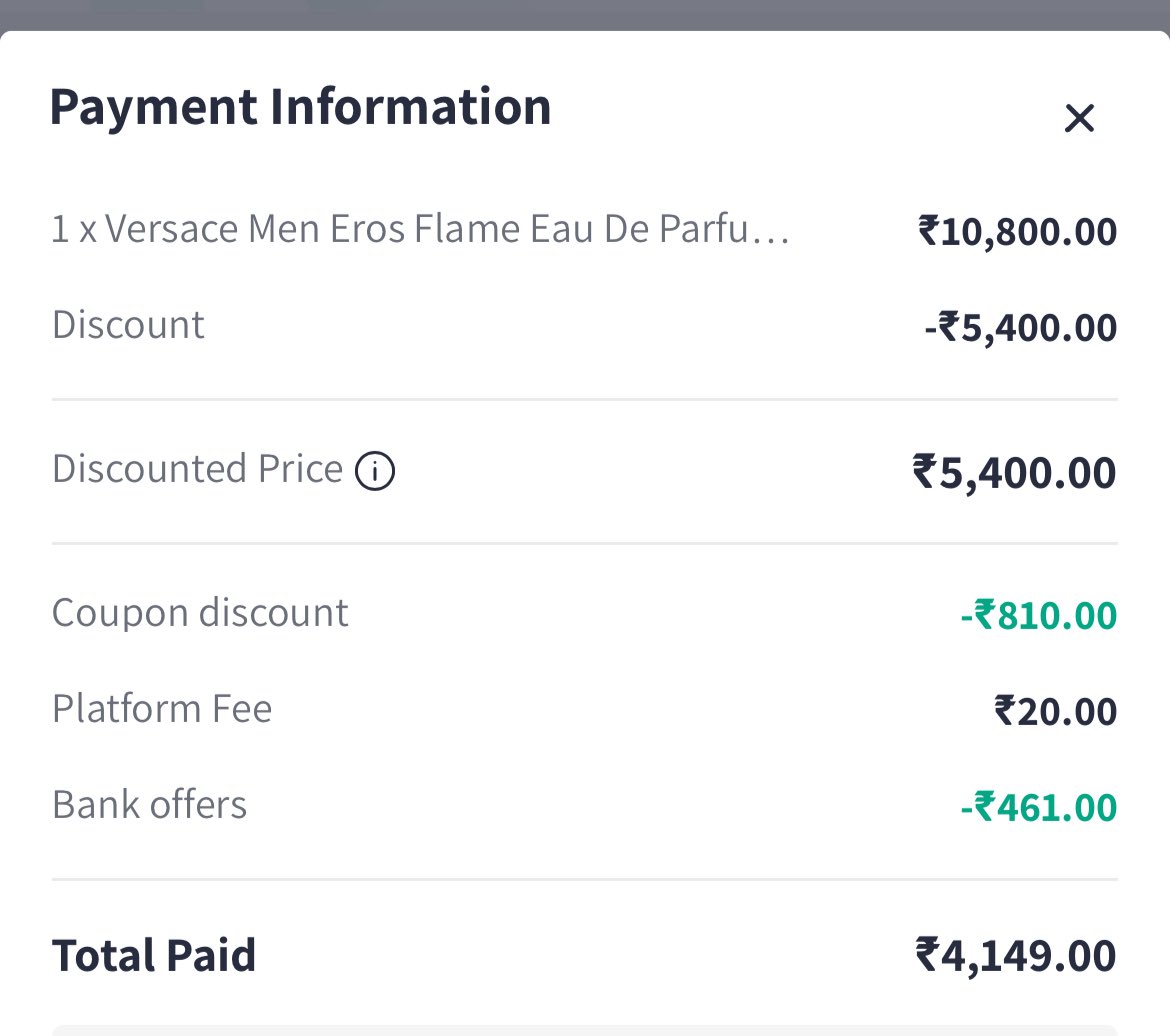Select the Versace Men Eros Flame item name

point(420,230)
